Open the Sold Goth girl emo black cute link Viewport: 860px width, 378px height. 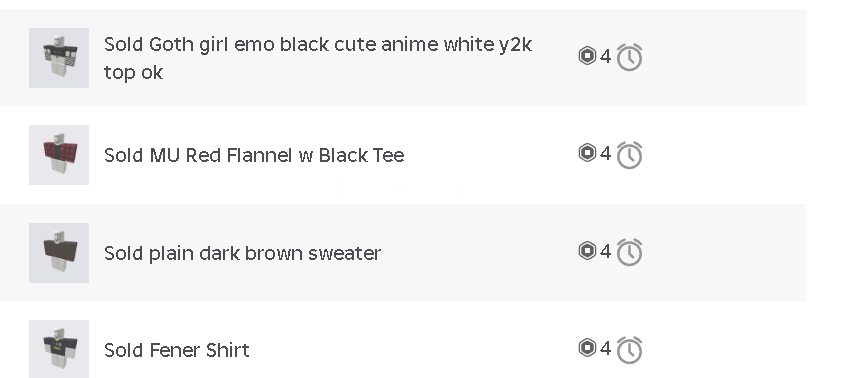pyautogui.click(x=318, y=58)
